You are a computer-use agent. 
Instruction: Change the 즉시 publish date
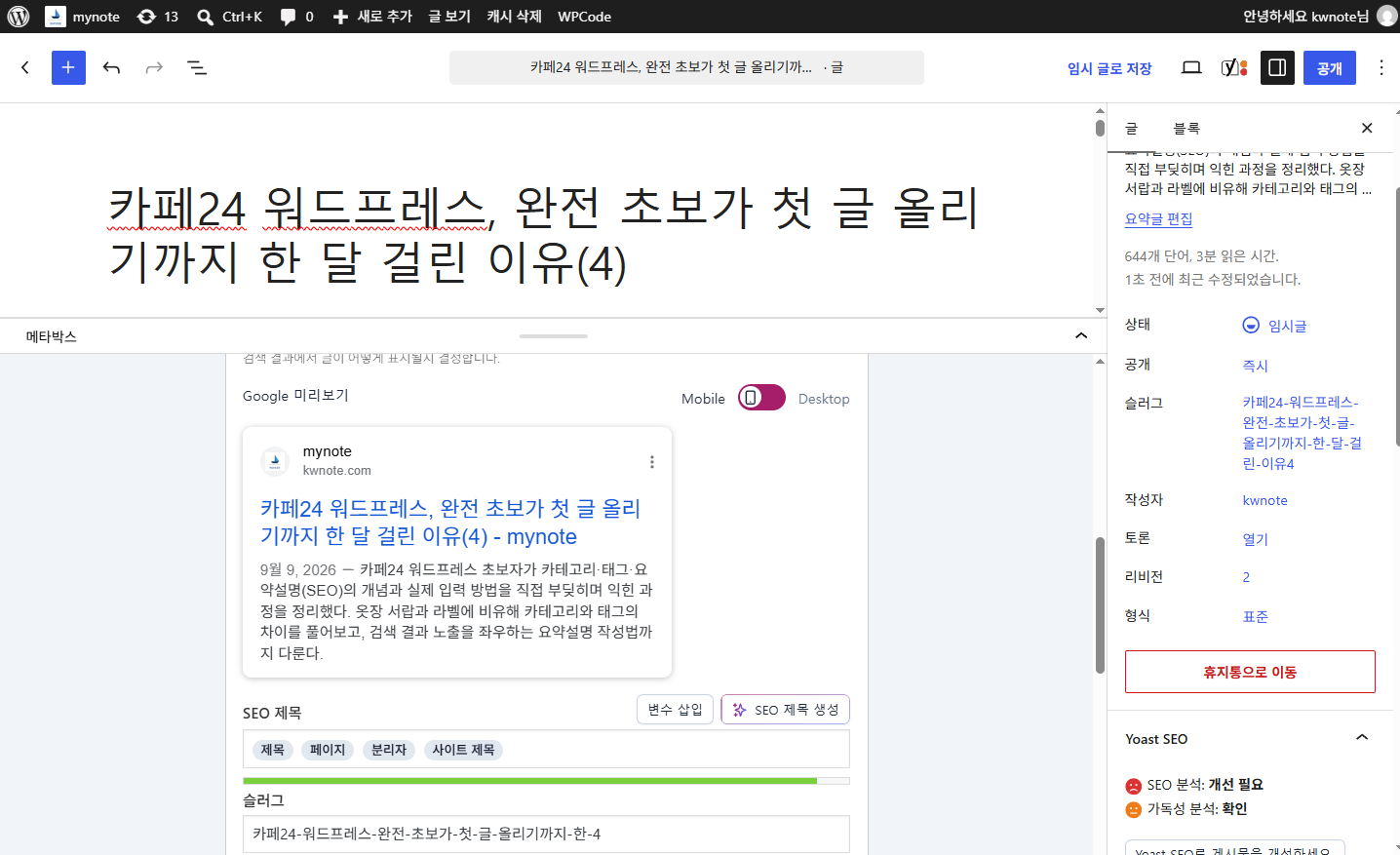pyautogui.click(x=1255, y=366)
